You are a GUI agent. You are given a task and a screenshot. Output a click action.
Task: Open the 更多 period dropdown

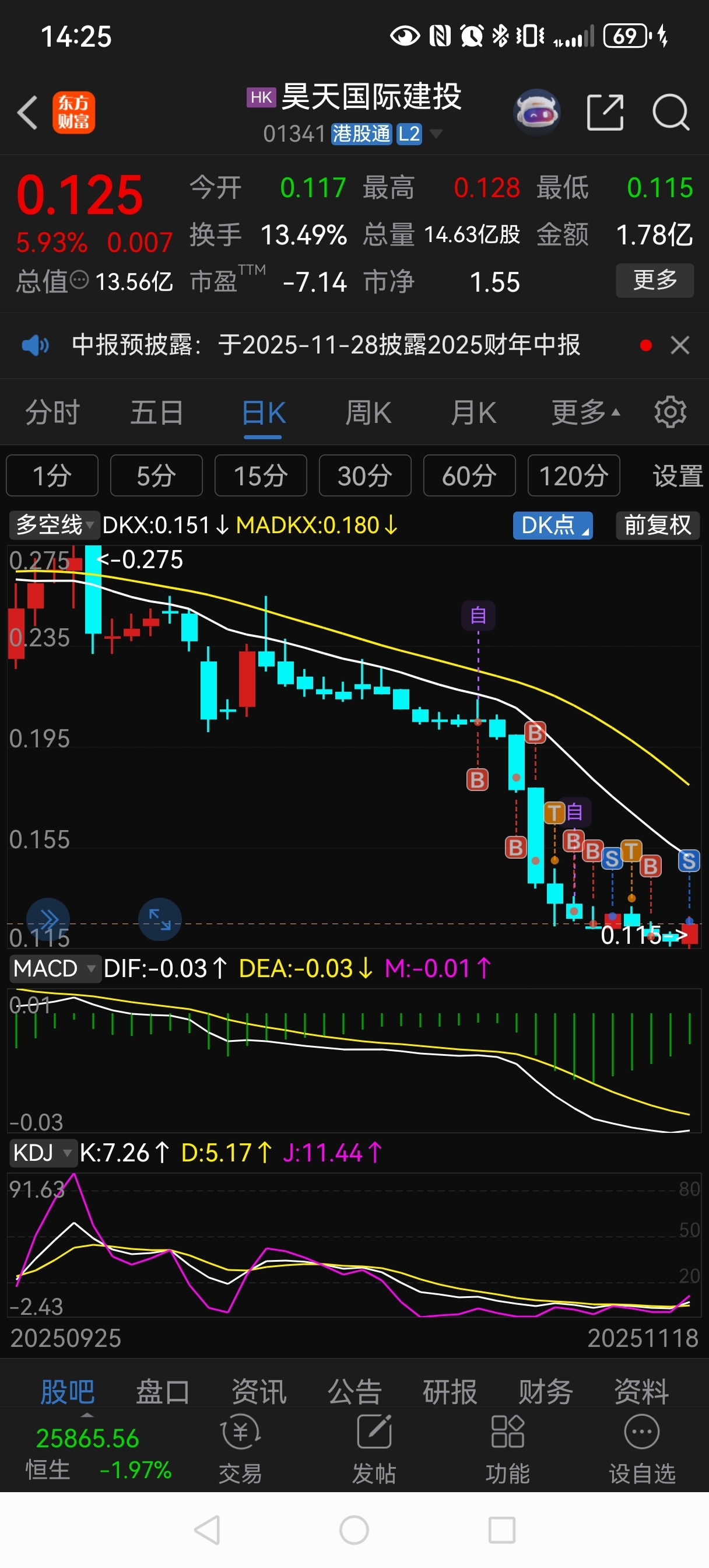(x=585, y=412)
